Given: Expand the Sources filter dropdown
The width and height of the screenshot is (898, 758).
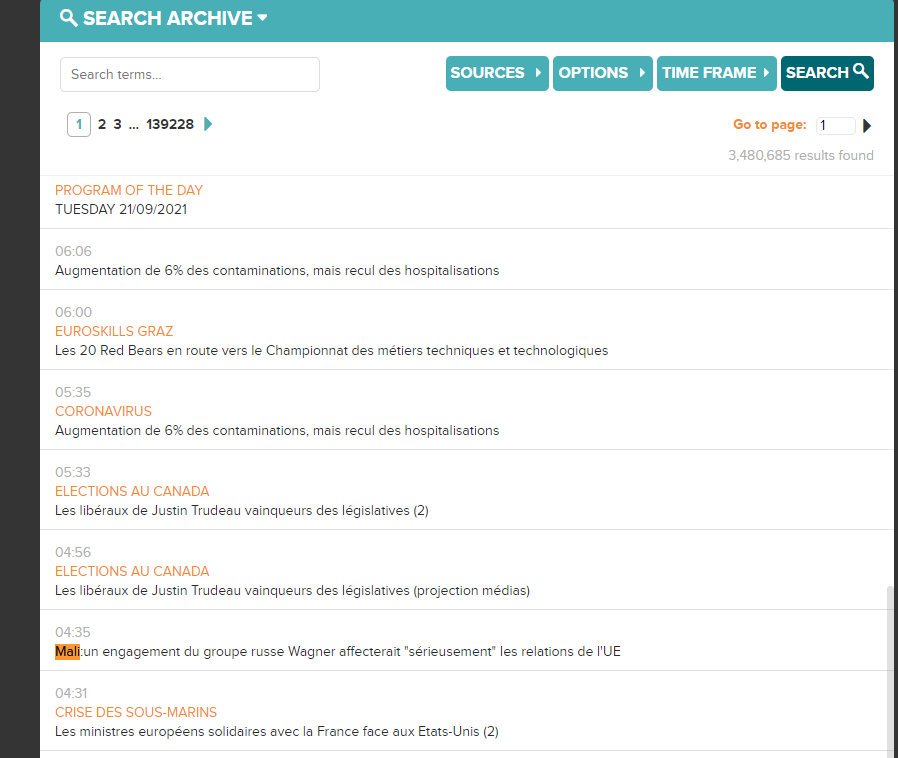Looking at the screenshot, I should [x=497, y=73].
